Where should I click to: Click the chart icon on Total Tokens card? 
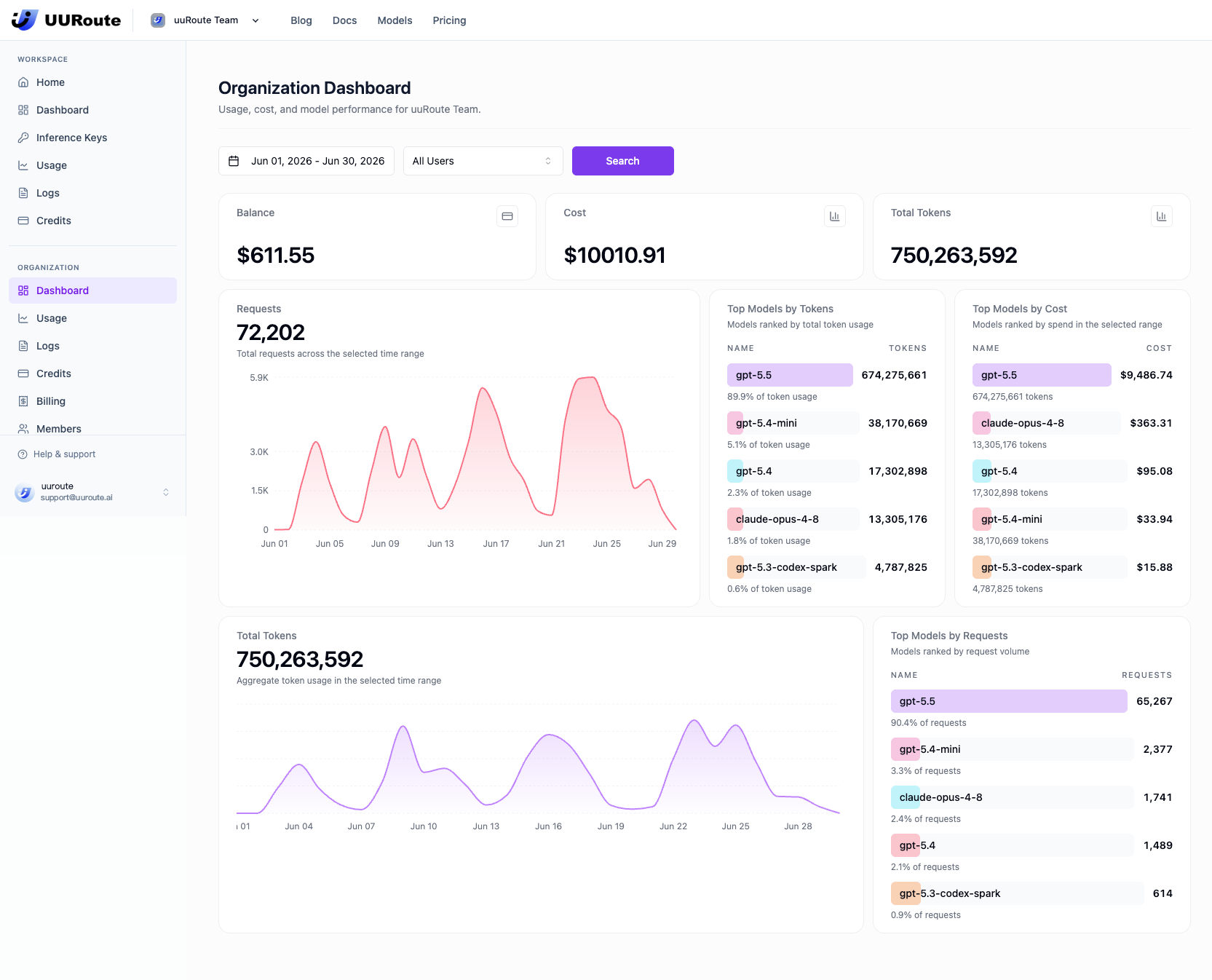(1162, 216)
